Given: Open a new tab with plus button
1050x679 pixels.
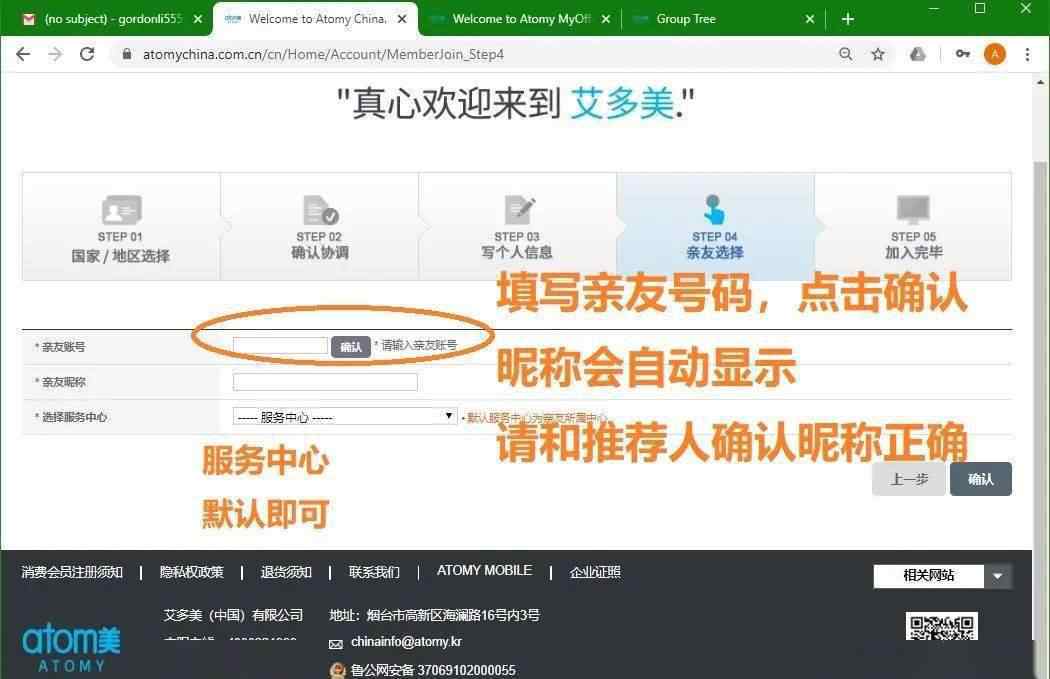Looking at the screenshot, I should [848, 19].
